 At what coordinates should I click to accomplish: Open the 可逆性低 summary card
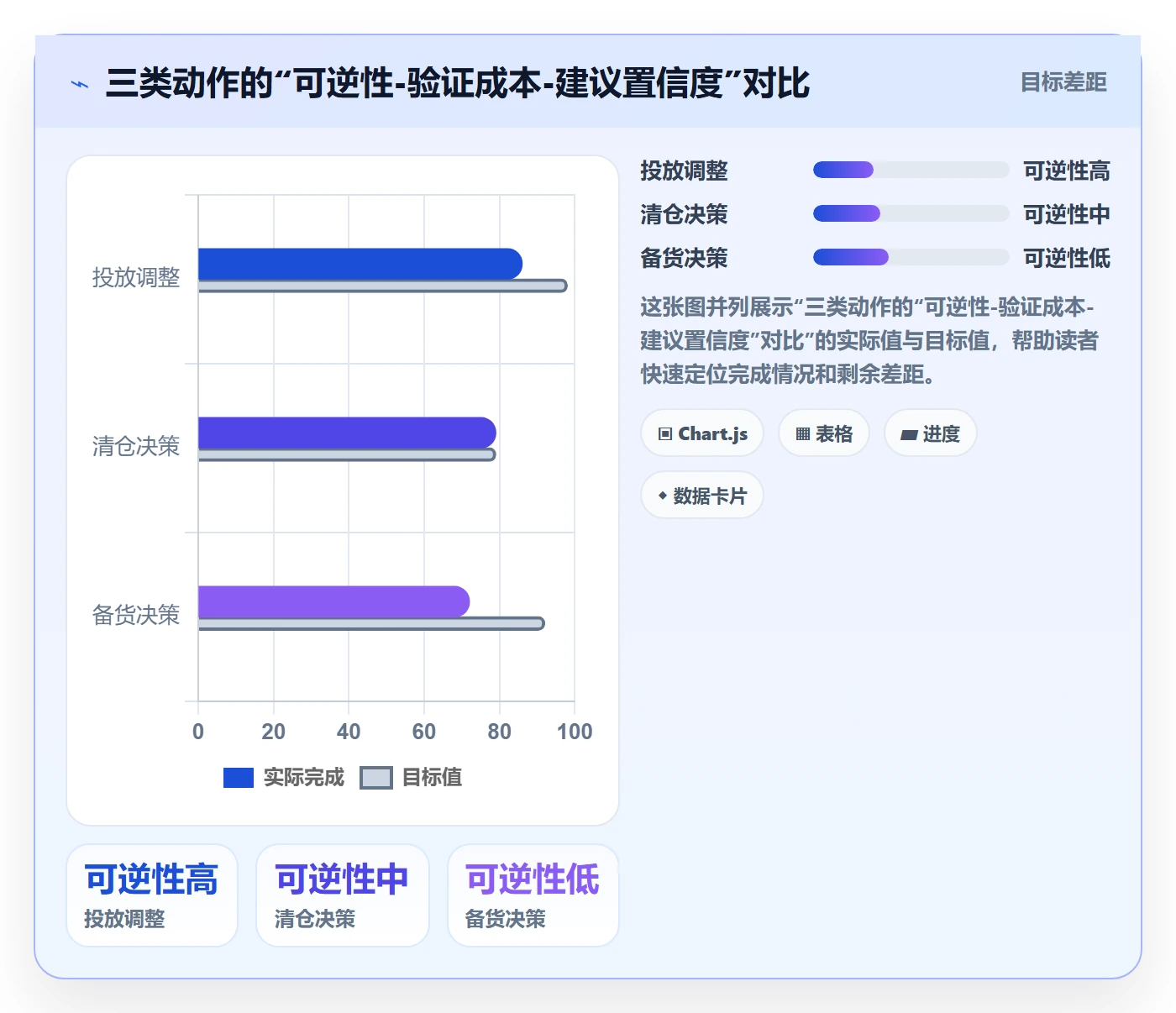533,895
